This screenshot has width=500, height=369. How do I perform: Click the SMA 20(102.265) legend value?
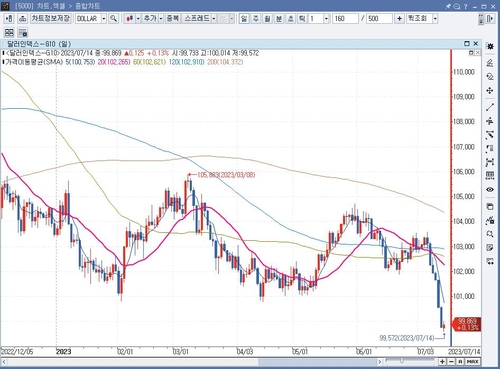(114, 62)
